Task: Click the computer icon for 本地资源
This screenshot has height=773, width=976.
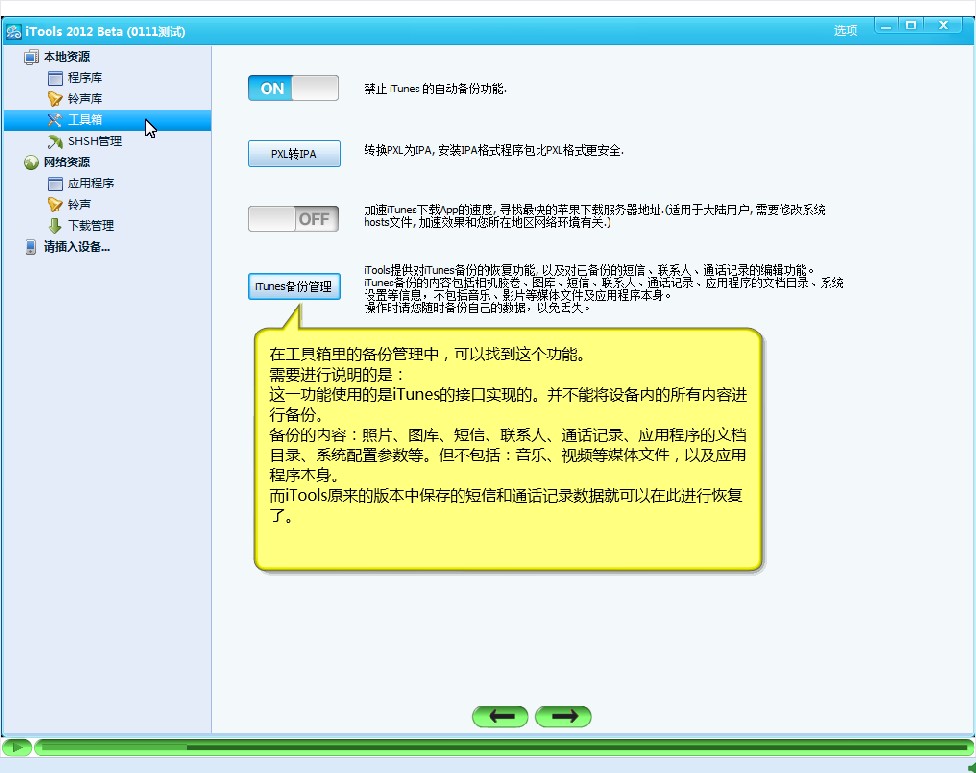Action: [31, 57]
